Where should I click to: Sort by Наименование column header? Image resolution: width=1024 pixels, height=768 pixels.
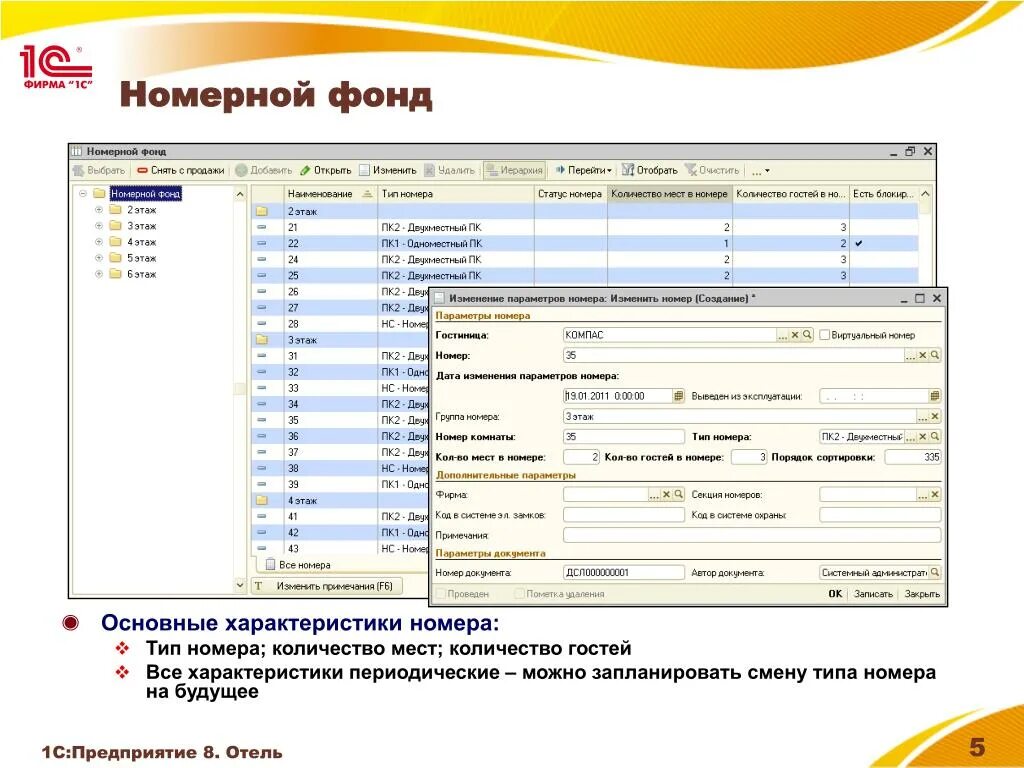330,194
